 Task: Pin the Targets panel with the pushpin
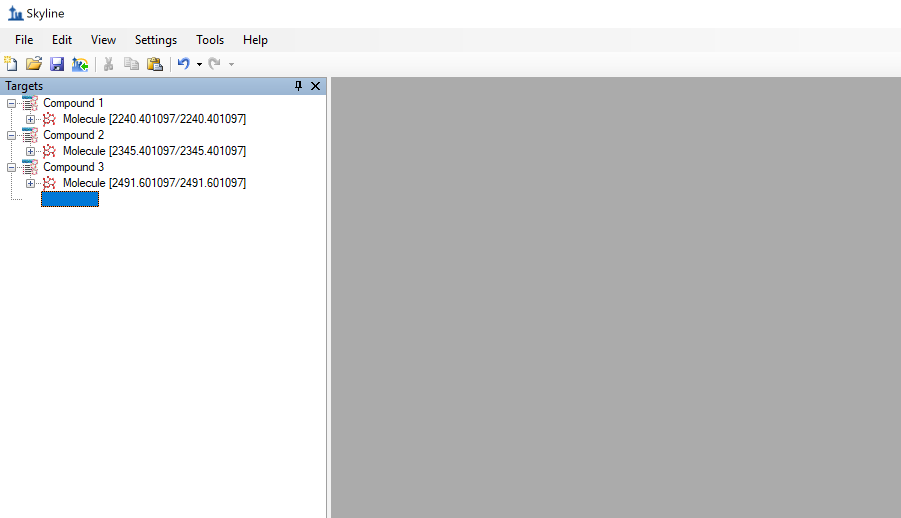[298, 86]
